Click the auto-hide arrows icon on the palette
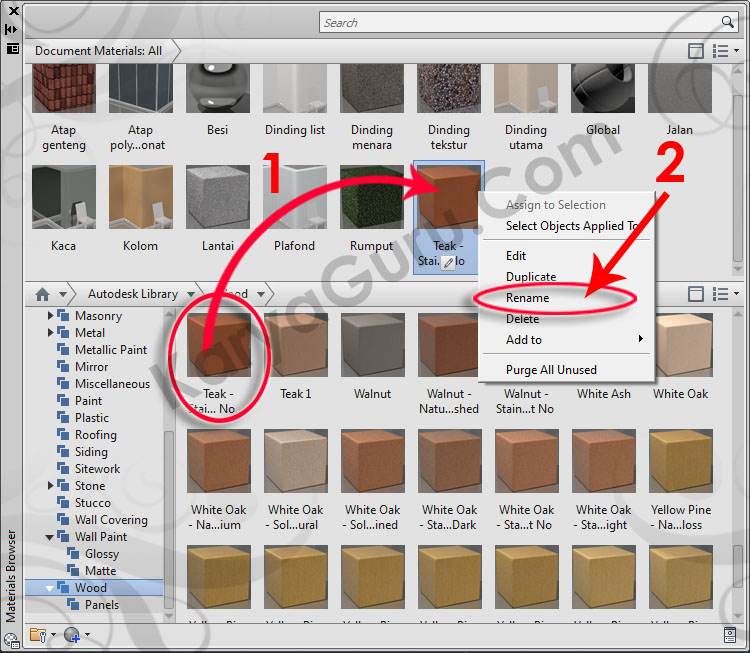750x653 pixels. point(12,29)
